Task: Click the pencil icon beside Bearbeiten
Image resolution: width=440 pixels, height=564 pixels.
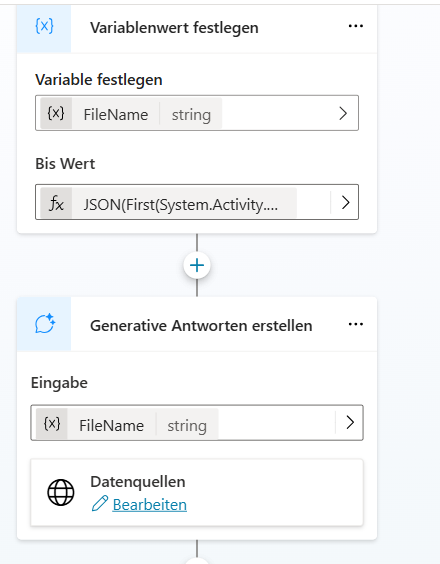Action: (100, 504)
